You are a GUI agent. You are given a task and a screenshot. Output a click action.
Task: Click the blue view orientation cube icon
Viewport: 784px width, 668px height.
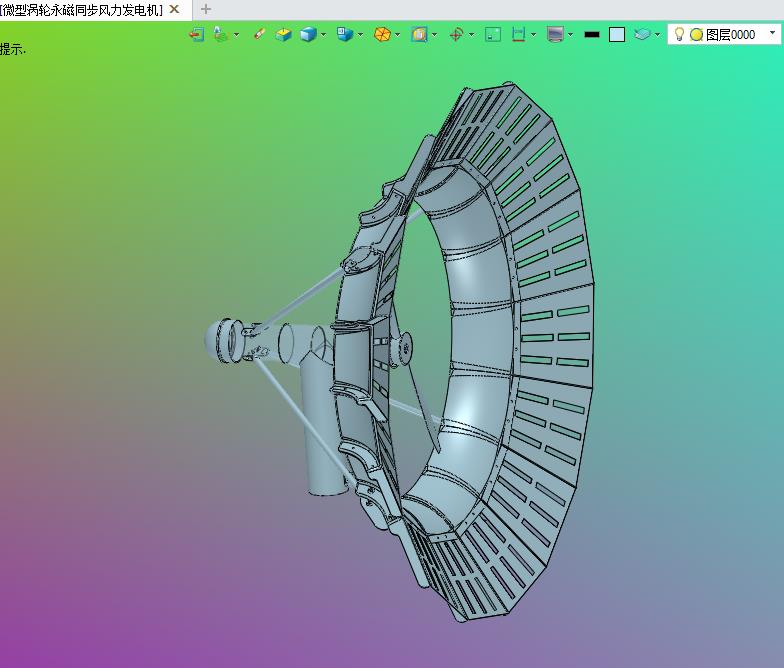click(344, 34)
